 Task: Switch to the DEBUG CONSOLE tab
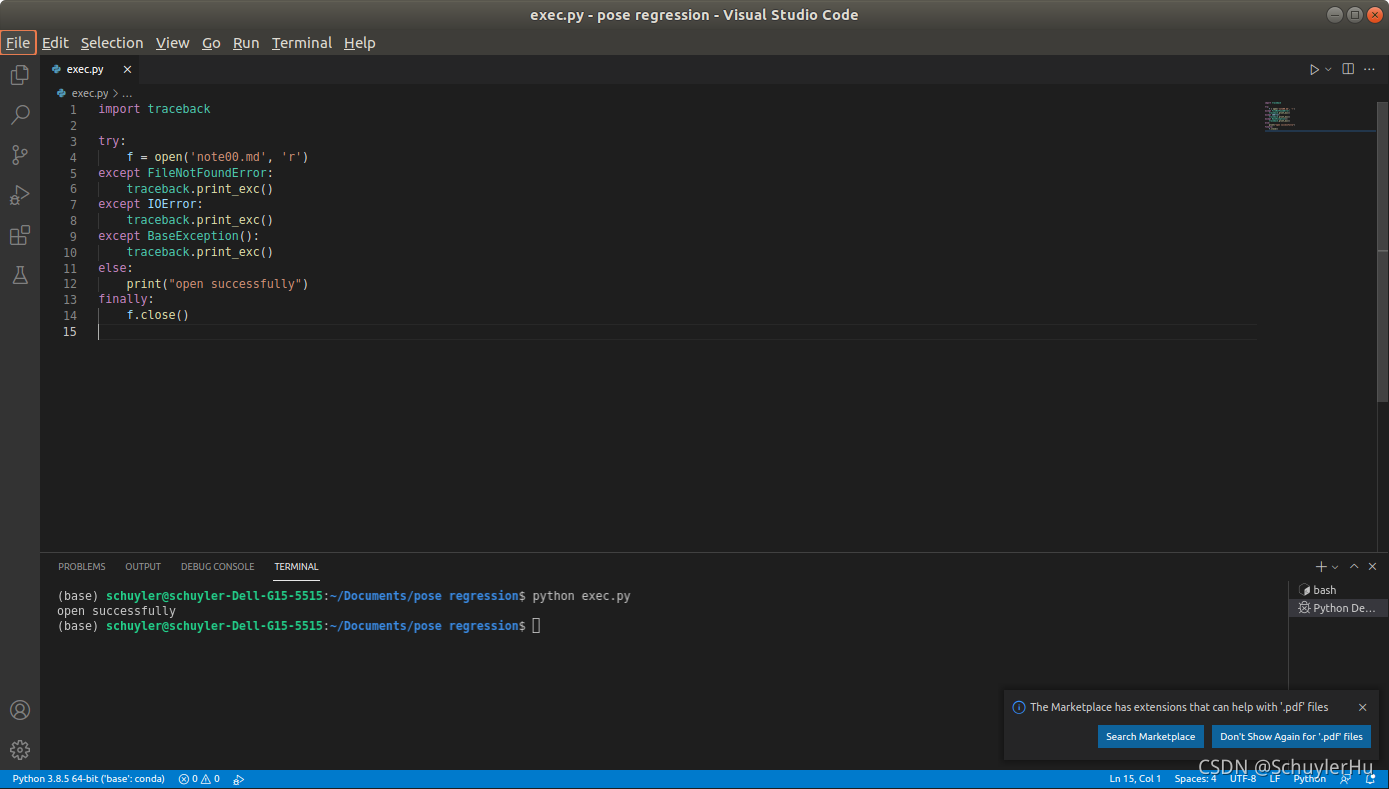(x=218, y=567)
